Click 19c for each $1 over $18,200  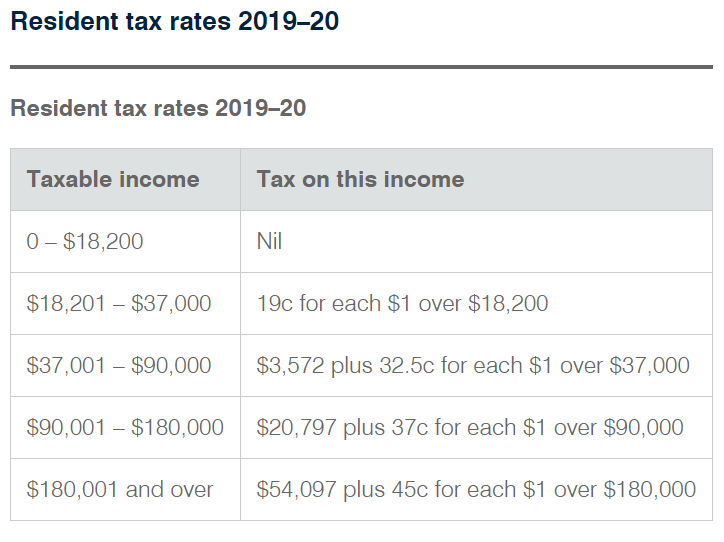402,303
